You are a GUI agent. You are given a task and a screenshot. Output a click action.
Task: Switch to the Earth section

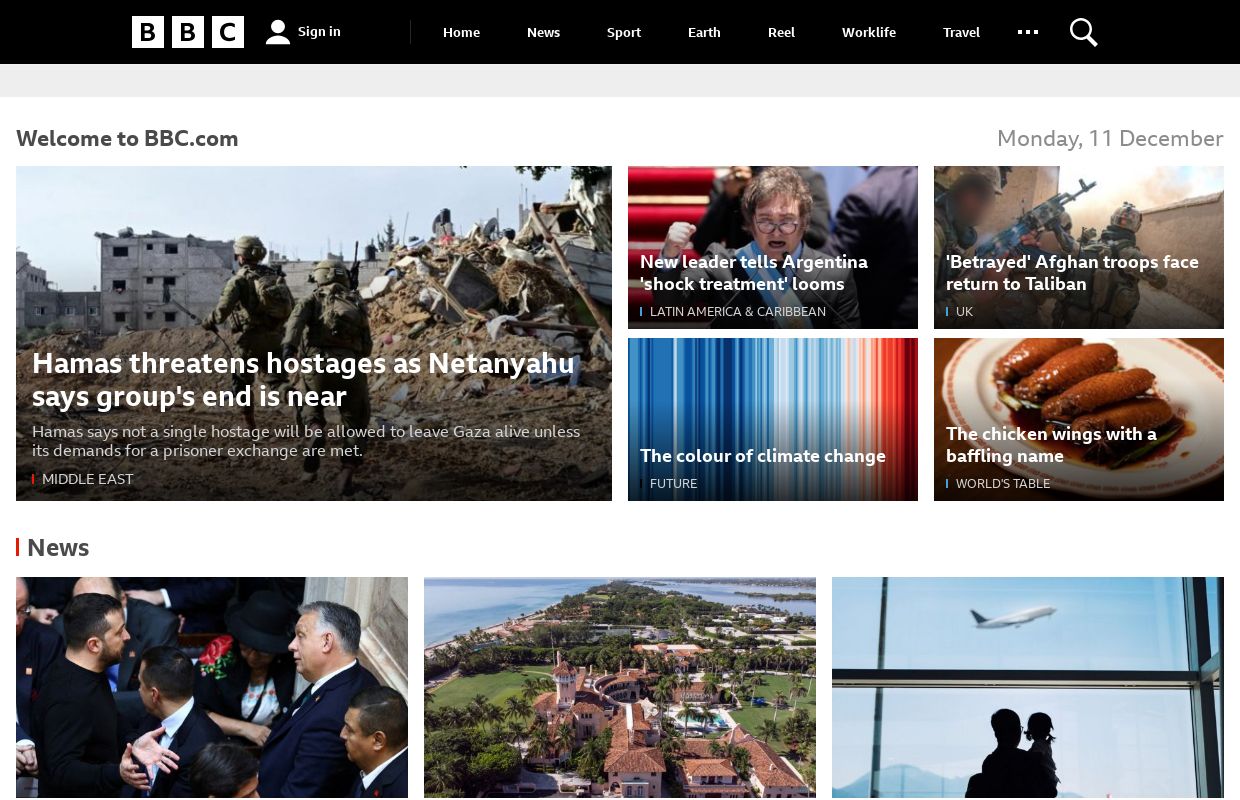(704, 32)
